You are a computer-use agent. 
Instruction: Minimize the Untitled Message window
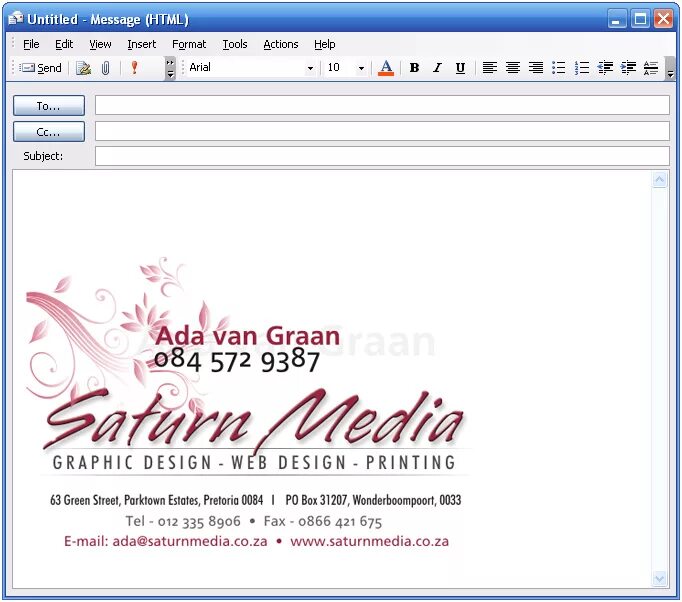(616, 19)
